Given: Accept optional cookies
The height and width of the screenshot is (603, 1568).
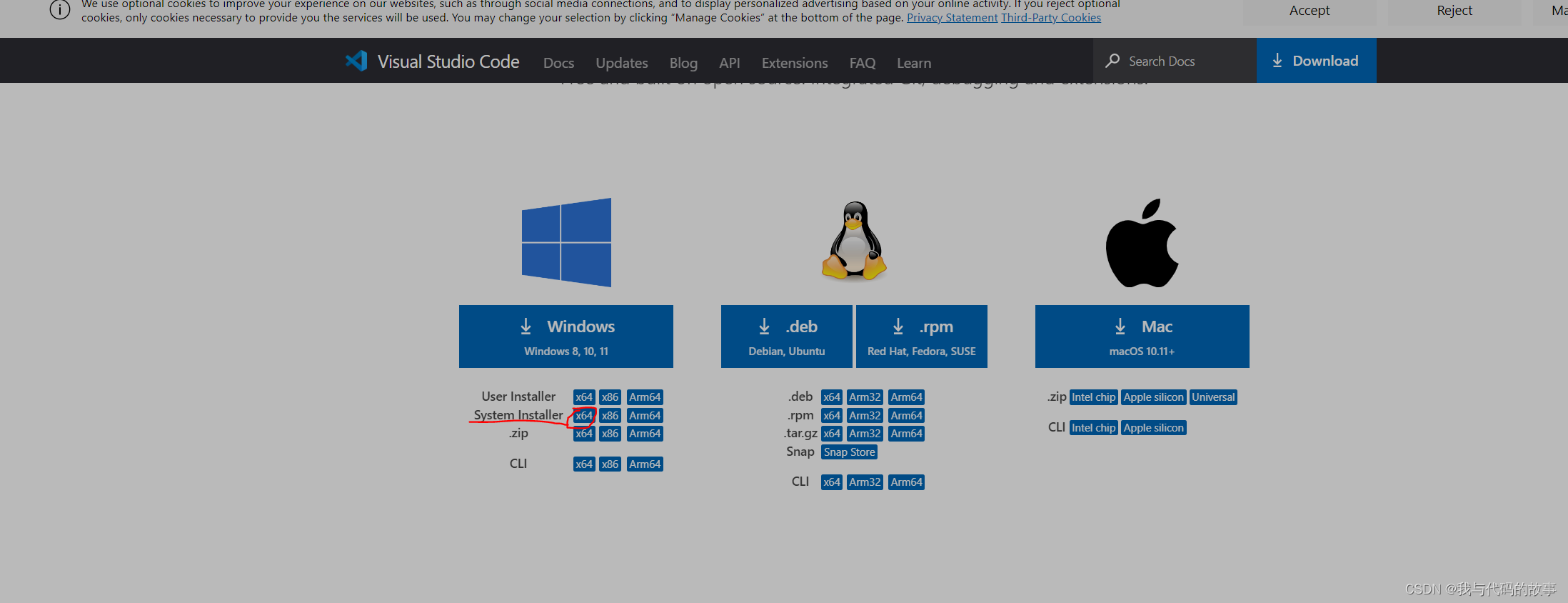Looking at the screenshot, I should pos(1310,11).
